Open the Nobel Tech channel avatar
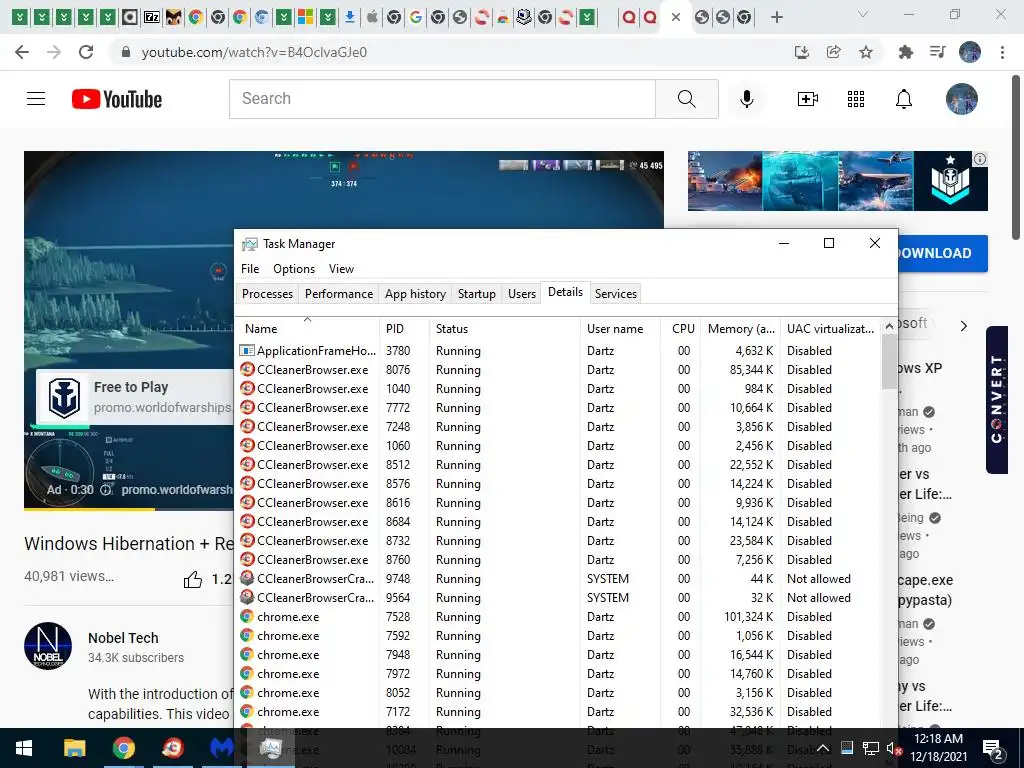This screenshot has width=1024, height=768. [x=48, y=646]
